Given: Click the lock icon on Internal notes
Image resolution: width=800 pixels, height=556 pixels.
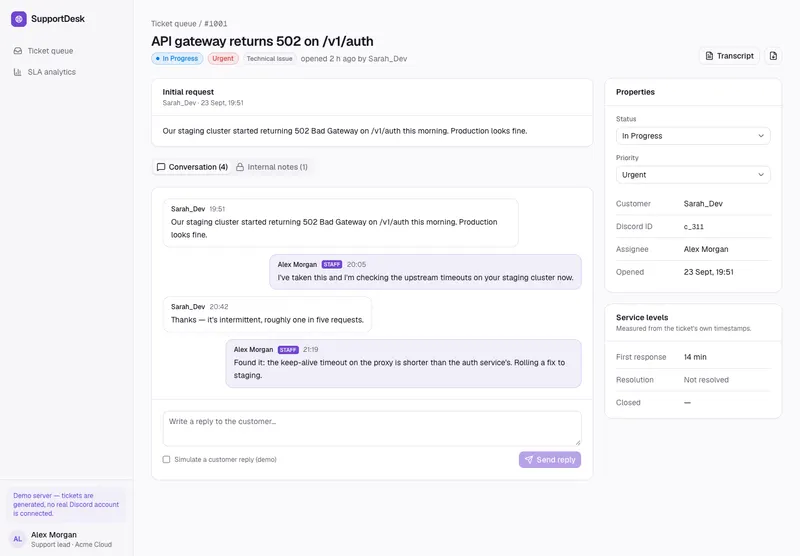Looking at the screenshot, I should (x=240, y=167).
